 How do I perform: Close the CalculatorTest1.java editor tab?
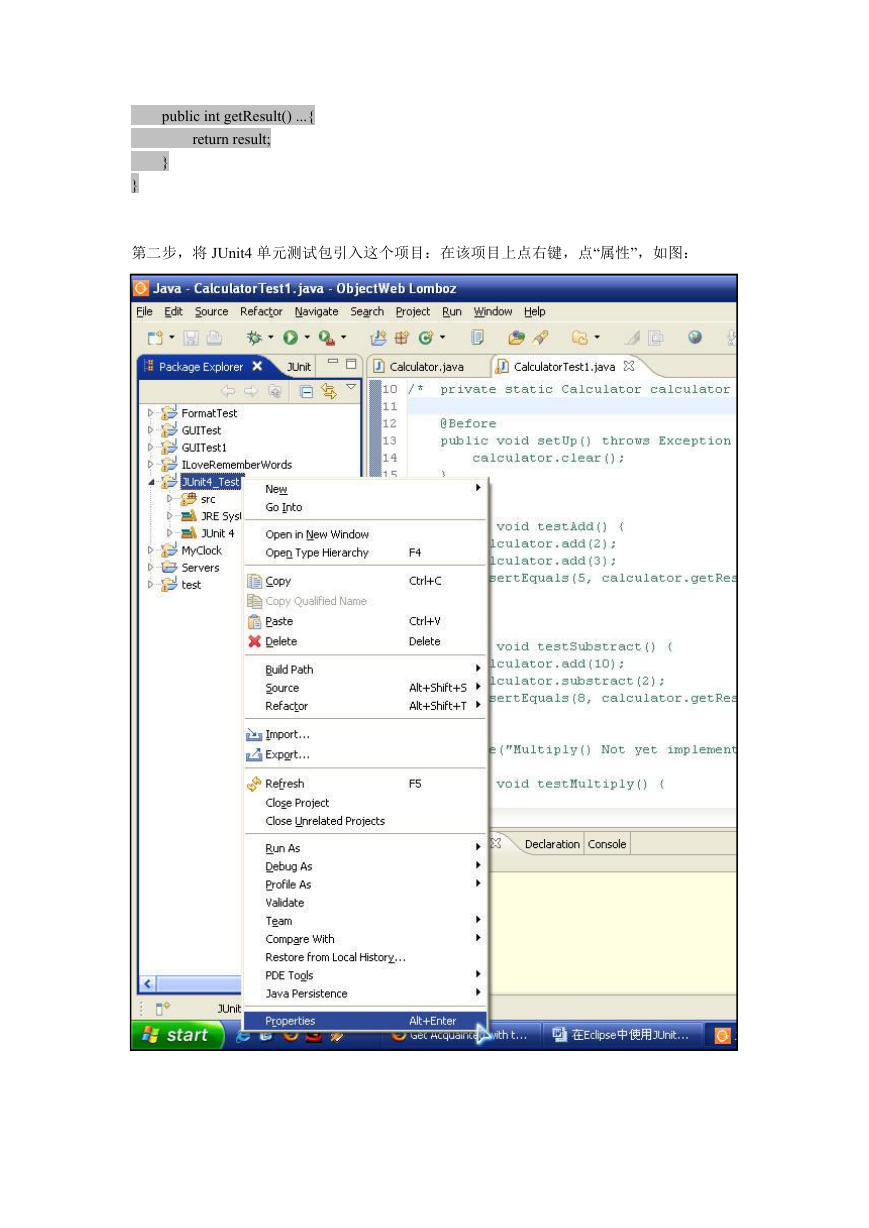629,366
